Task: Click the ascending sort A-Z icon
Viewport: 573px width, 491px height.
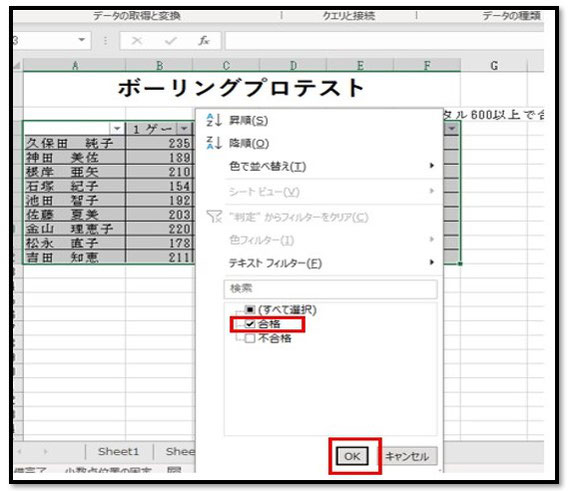Action: pyautogui.click(x=214, y=120)
